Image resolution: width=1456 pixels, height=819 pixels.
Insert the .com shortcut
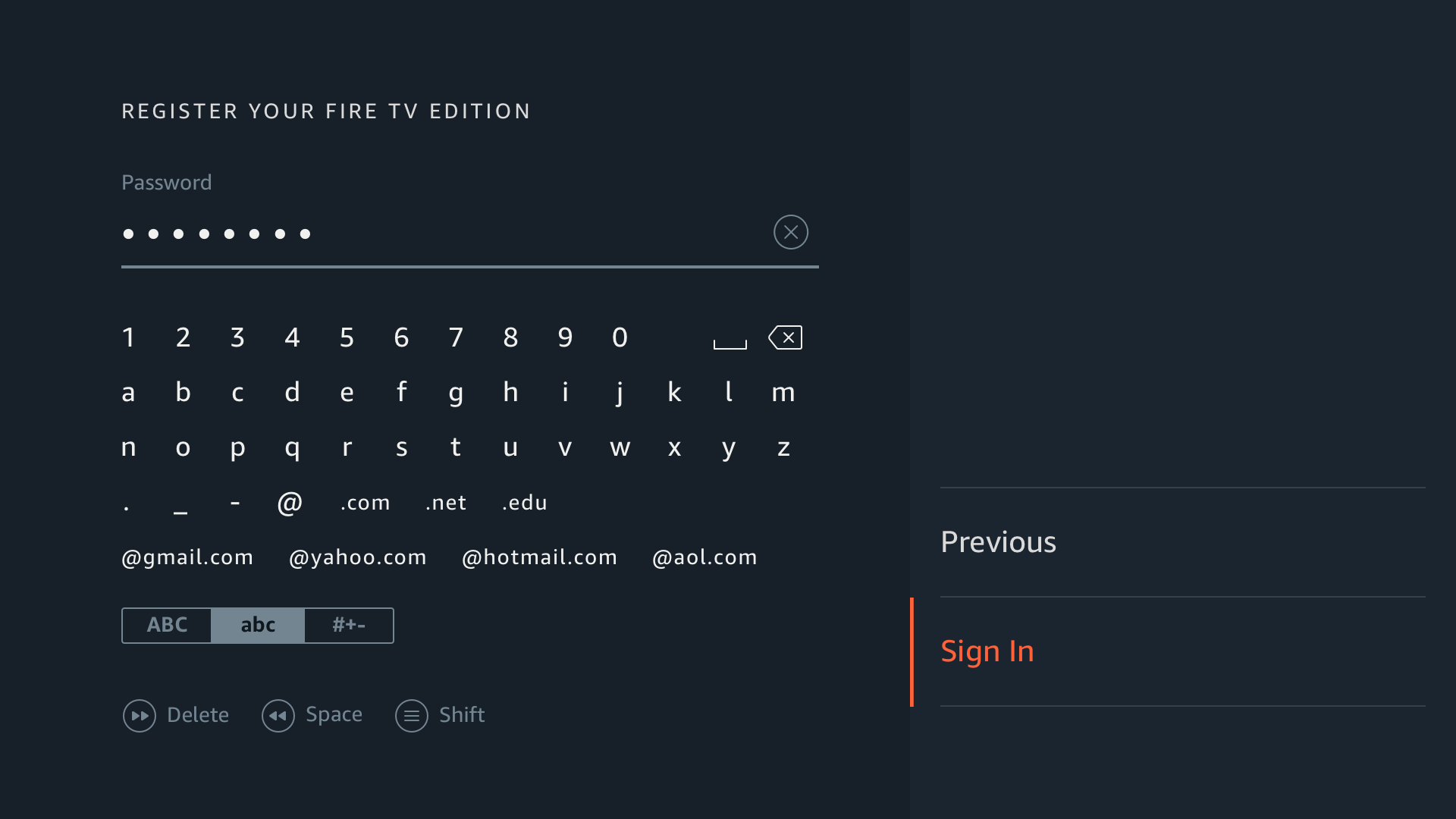(x=366, y=503)
